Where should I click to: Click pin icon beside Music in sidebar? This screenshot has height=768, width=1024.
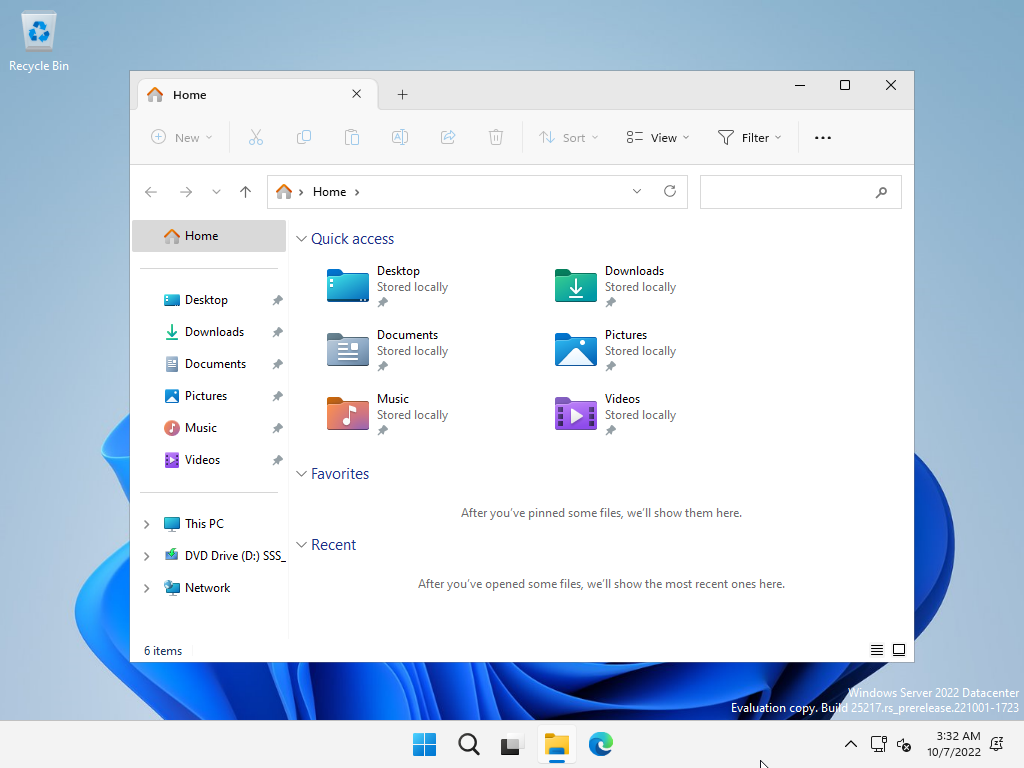pyautogui.click(x=278, y=428)
